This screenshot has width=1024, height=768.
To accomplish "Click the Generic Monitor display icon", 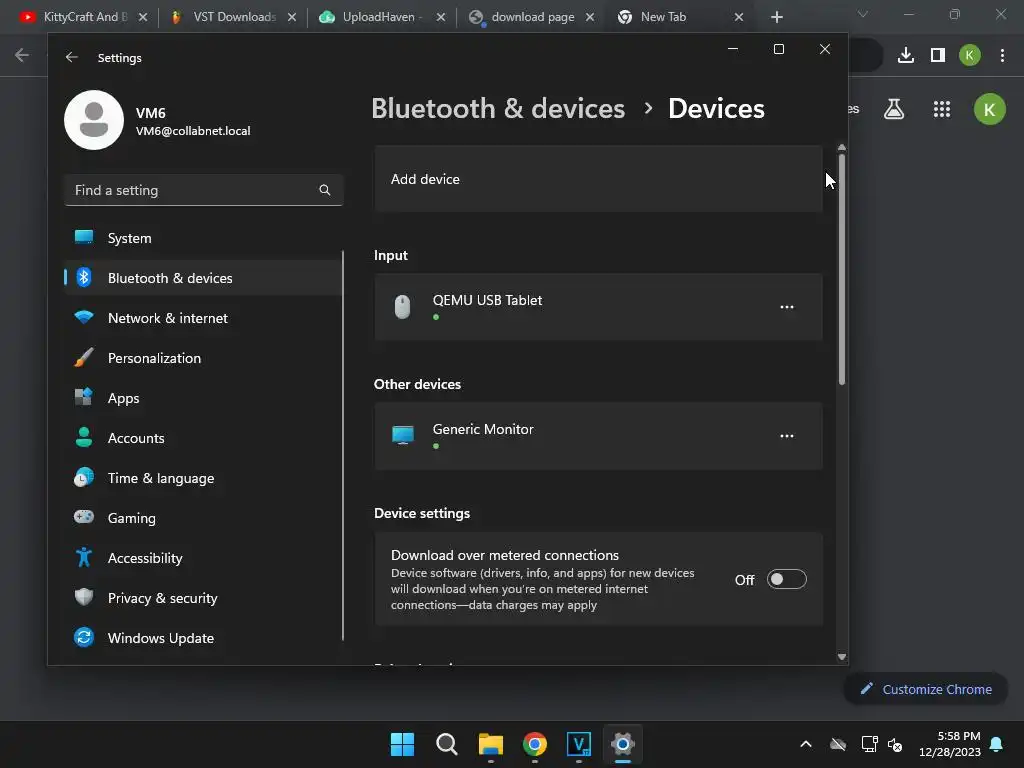I will 403,435.
